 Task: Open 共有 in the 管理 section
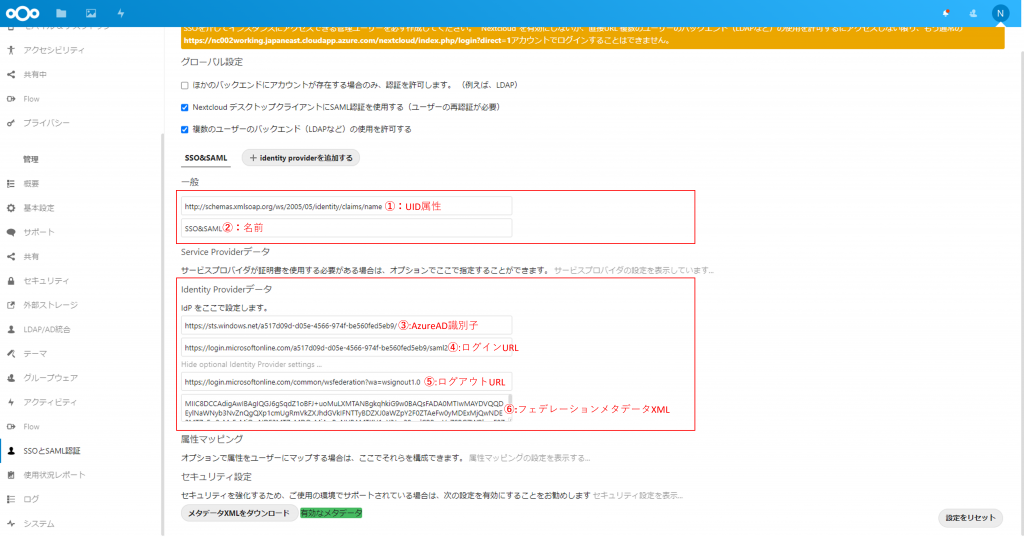pos(31,257)
